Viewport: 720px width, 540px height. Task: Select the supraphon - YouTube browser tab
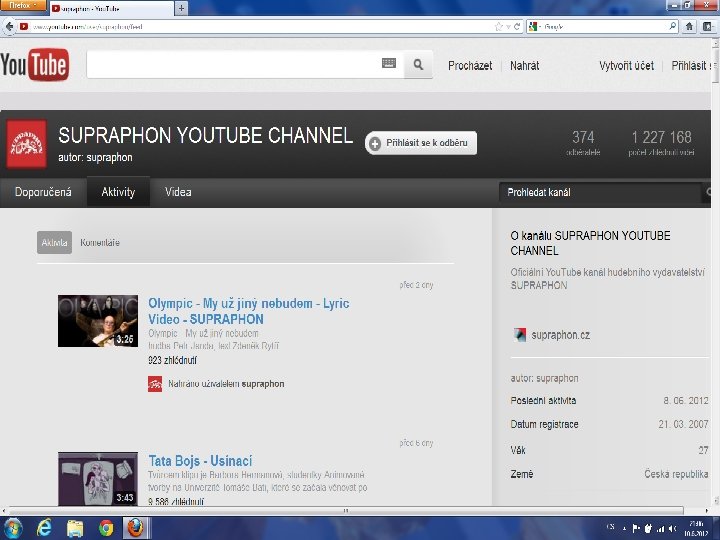point(112,8)
